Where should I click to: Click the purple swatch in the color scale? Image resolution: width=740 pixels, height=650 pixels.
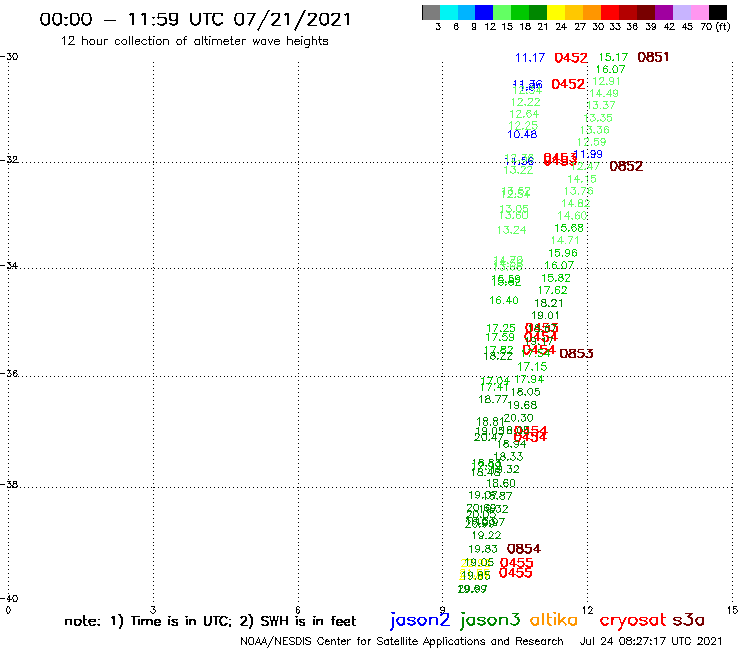pos(664,12)
